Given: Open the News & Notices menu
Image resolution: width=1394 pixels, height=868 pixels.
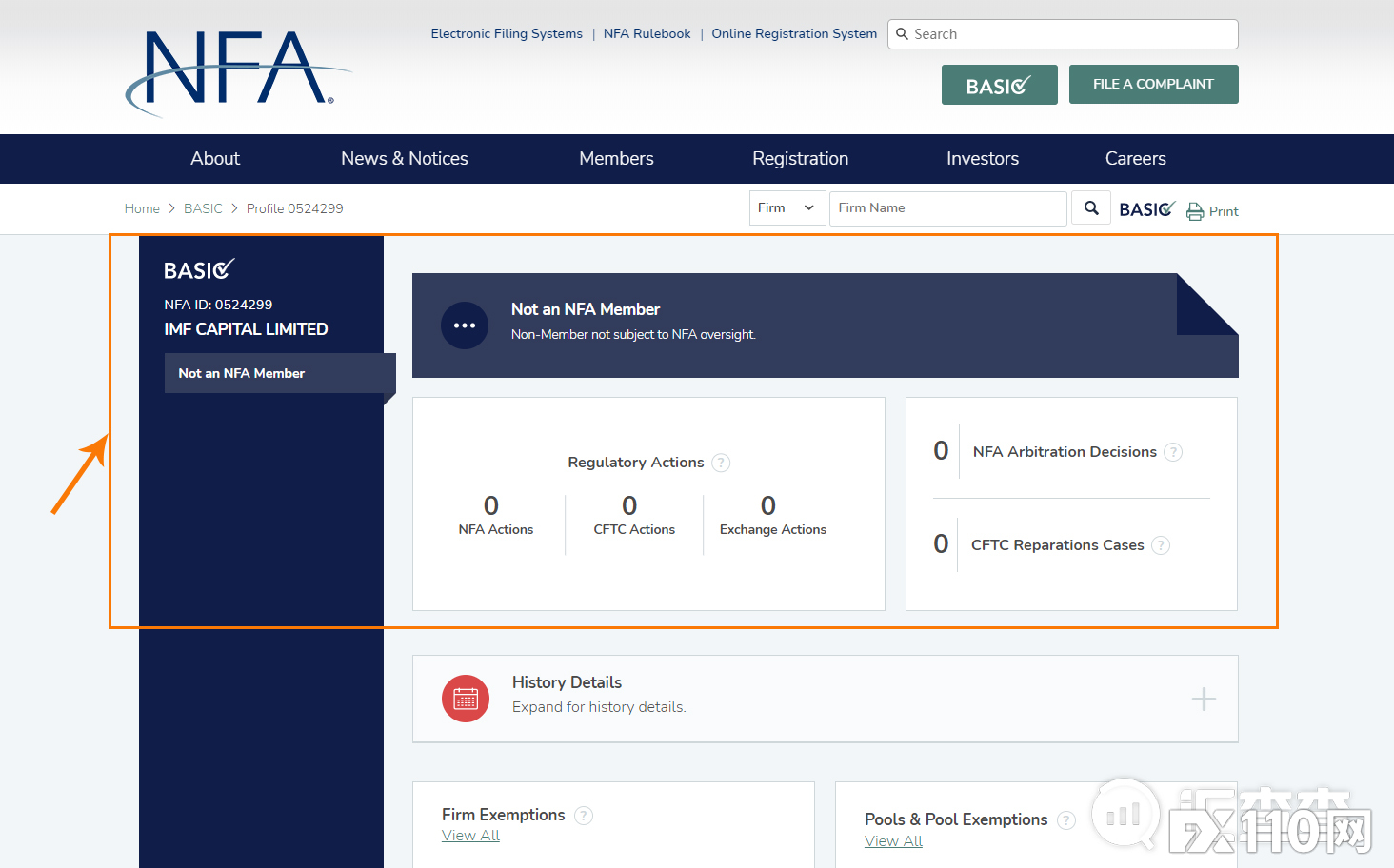Looking at the screenshot, I should pyautogui.click(x=405, y=159).
